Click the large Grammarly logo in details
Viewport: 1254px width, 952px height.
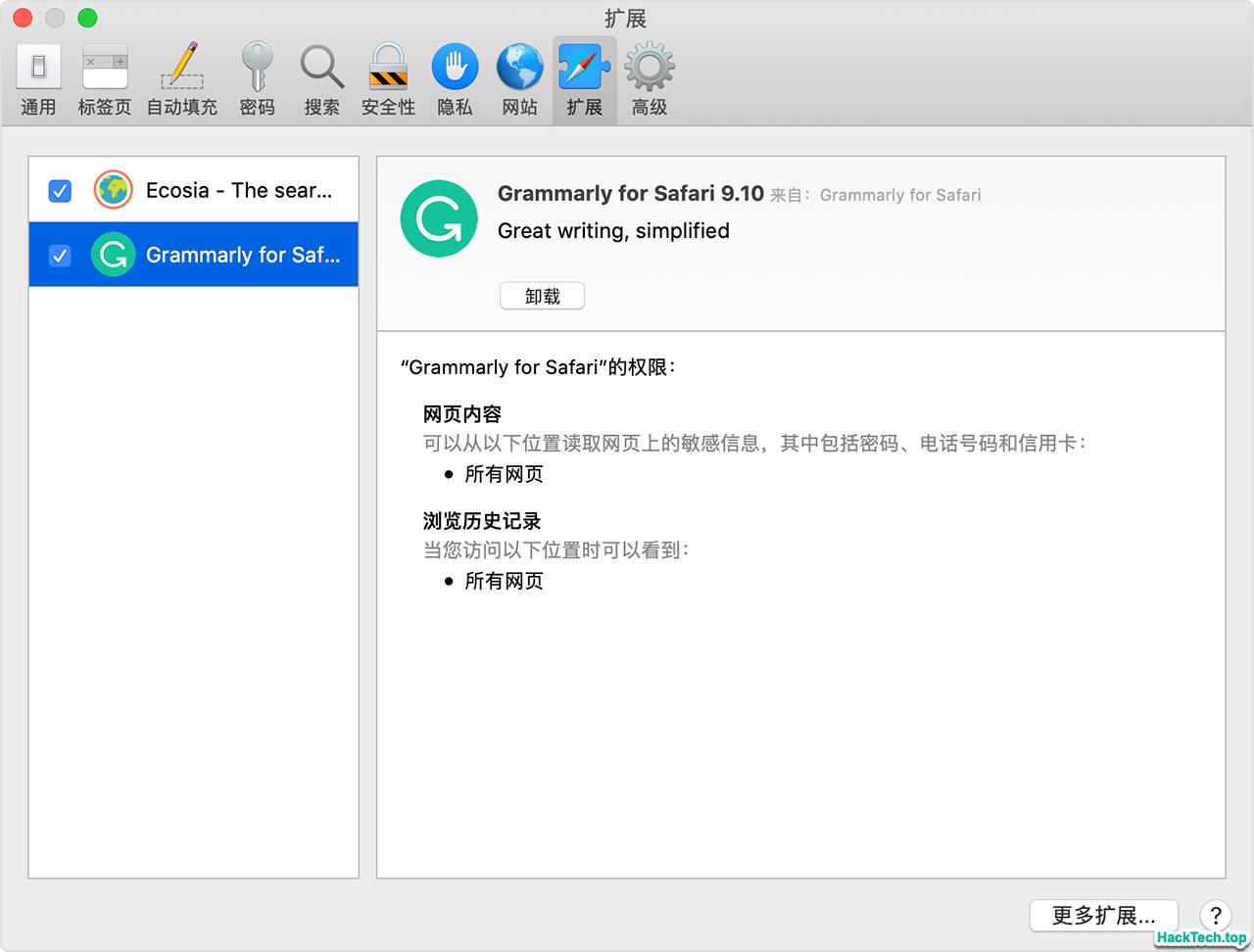(x=439, y=219)
